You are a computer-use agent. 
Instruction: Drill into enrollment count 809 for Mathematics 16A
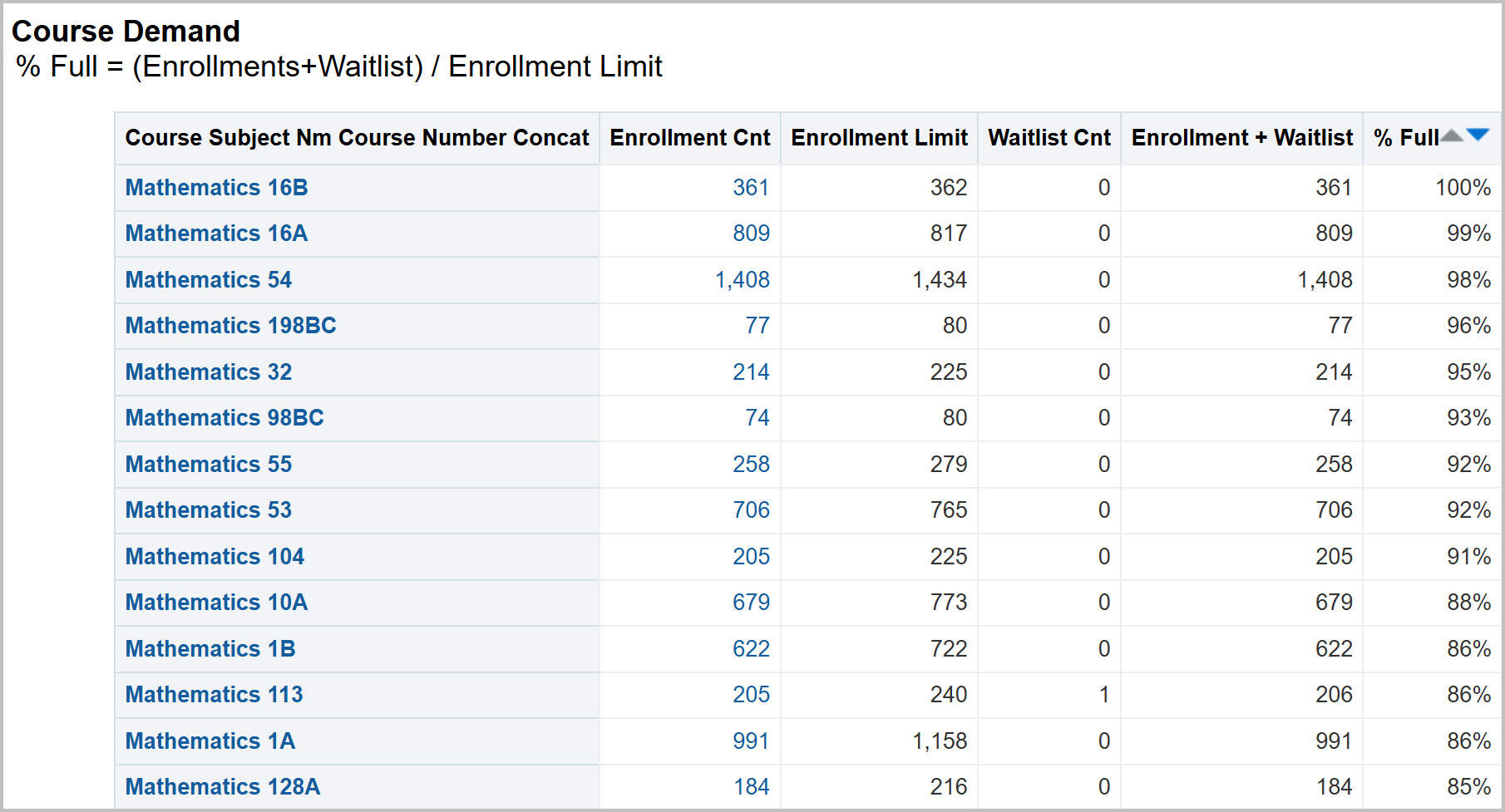click(x=751, y=233)
